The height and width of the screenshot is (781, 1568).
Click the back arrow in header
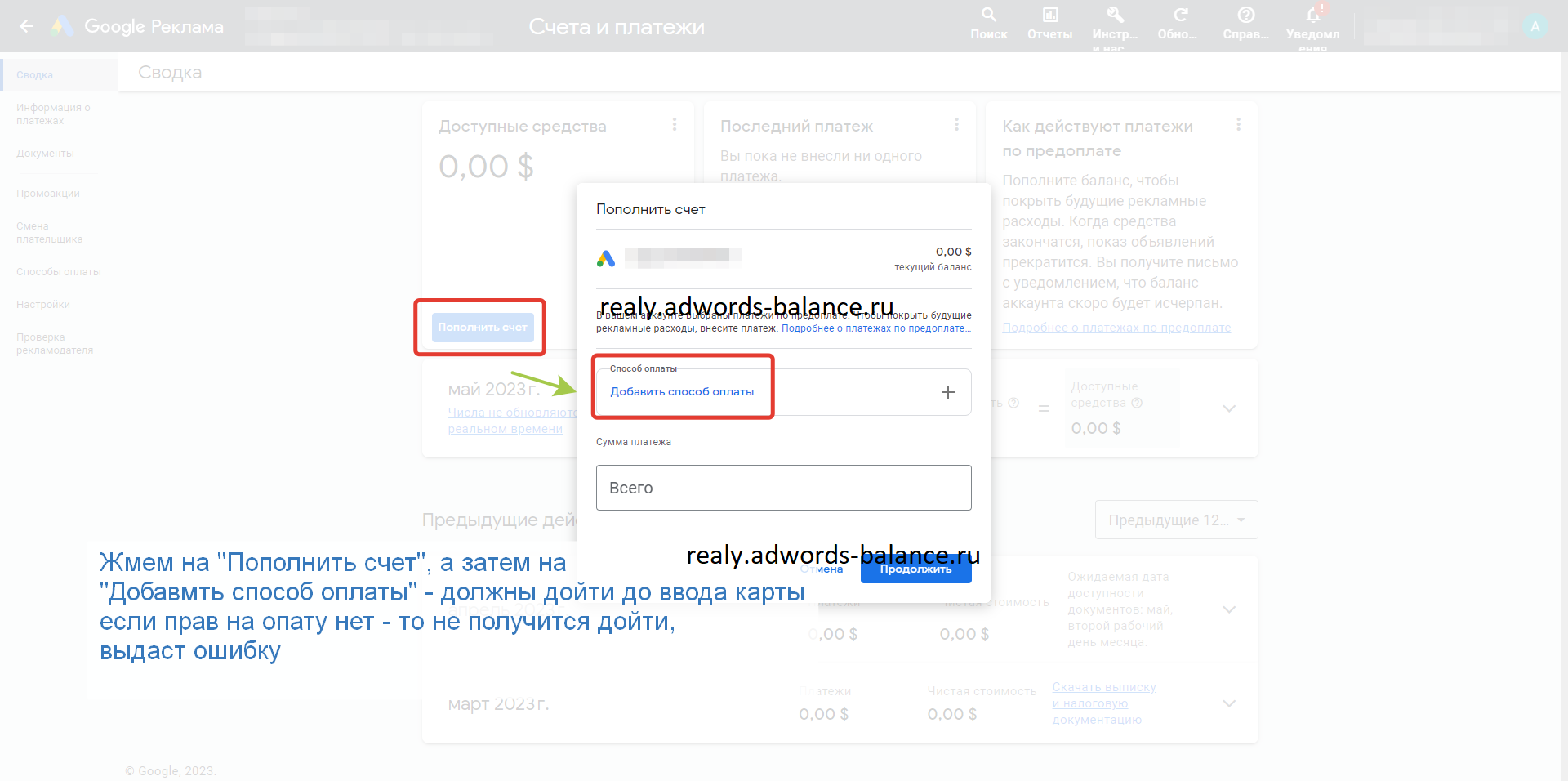coord(26,26)
